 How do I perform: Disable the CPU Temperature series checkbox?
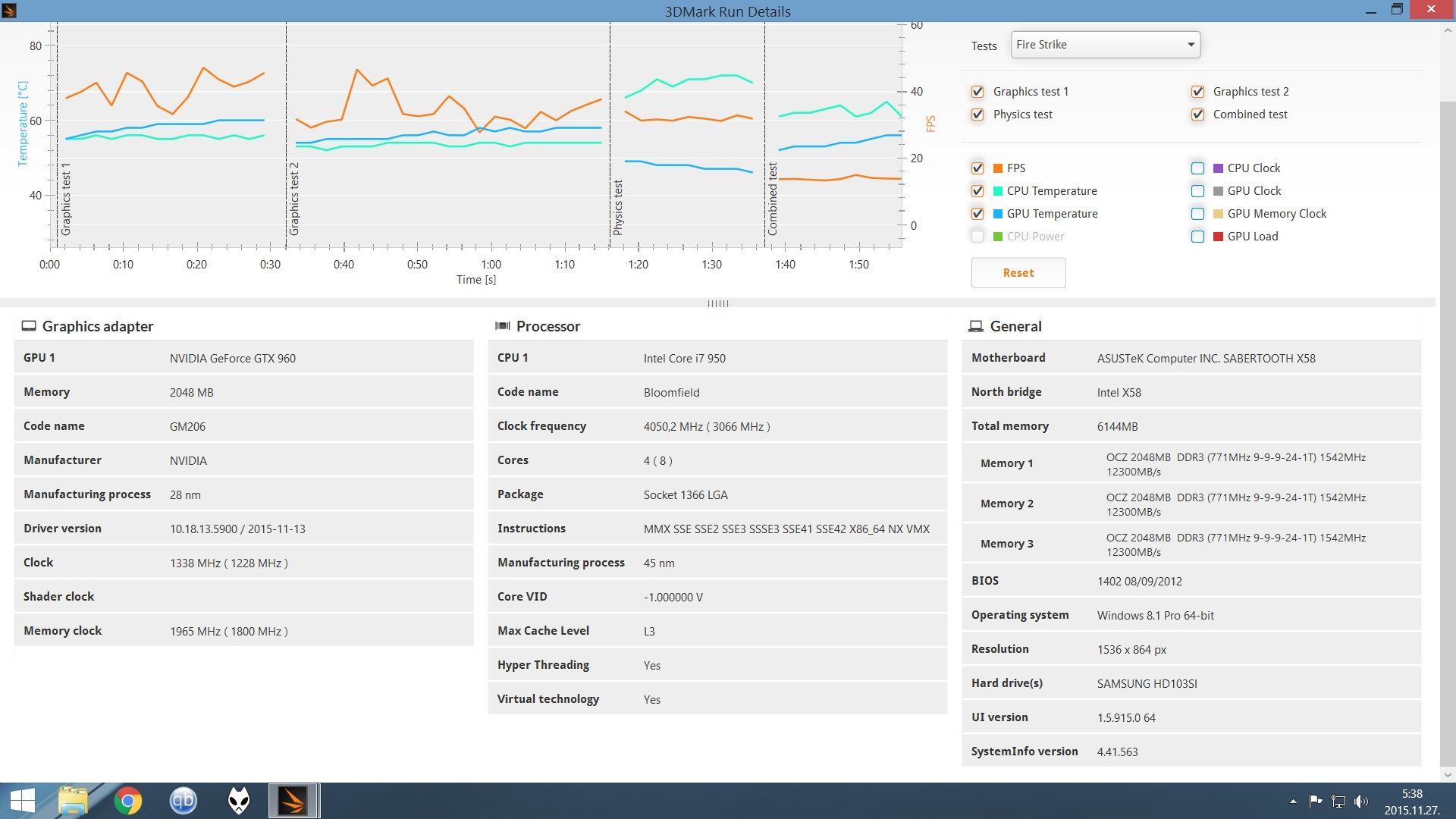pos(977,191)
